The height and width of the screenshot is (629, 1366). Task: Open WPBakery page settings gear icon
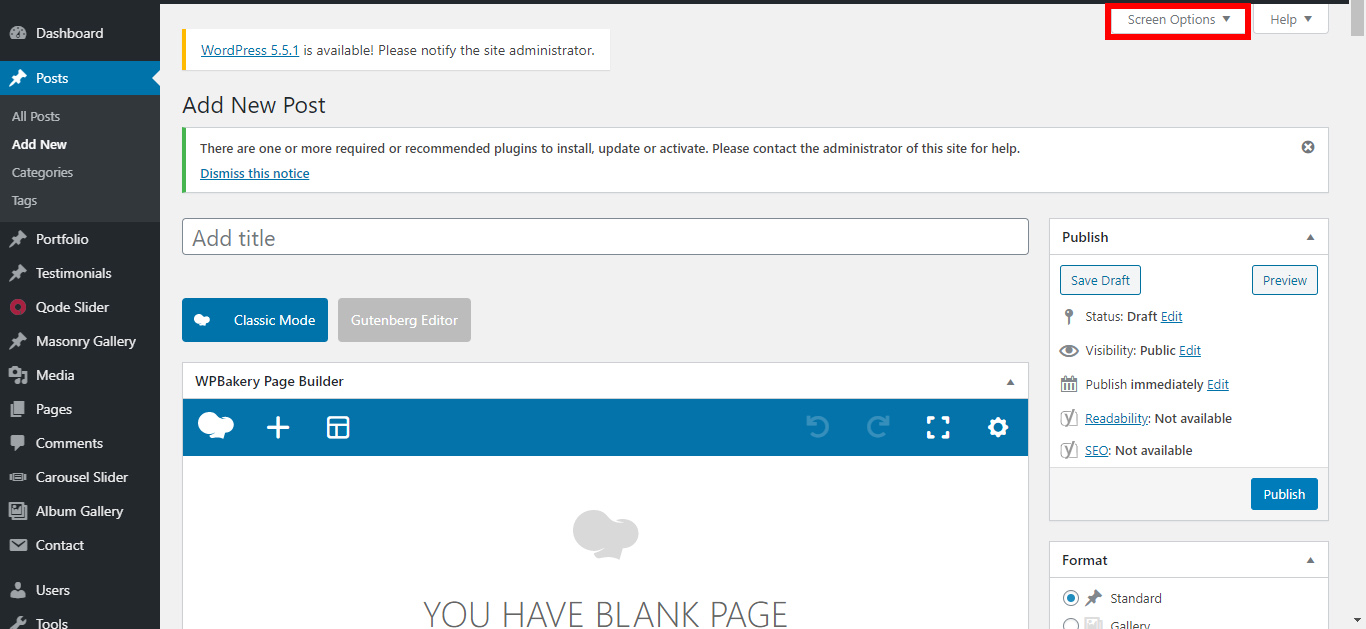998,428
